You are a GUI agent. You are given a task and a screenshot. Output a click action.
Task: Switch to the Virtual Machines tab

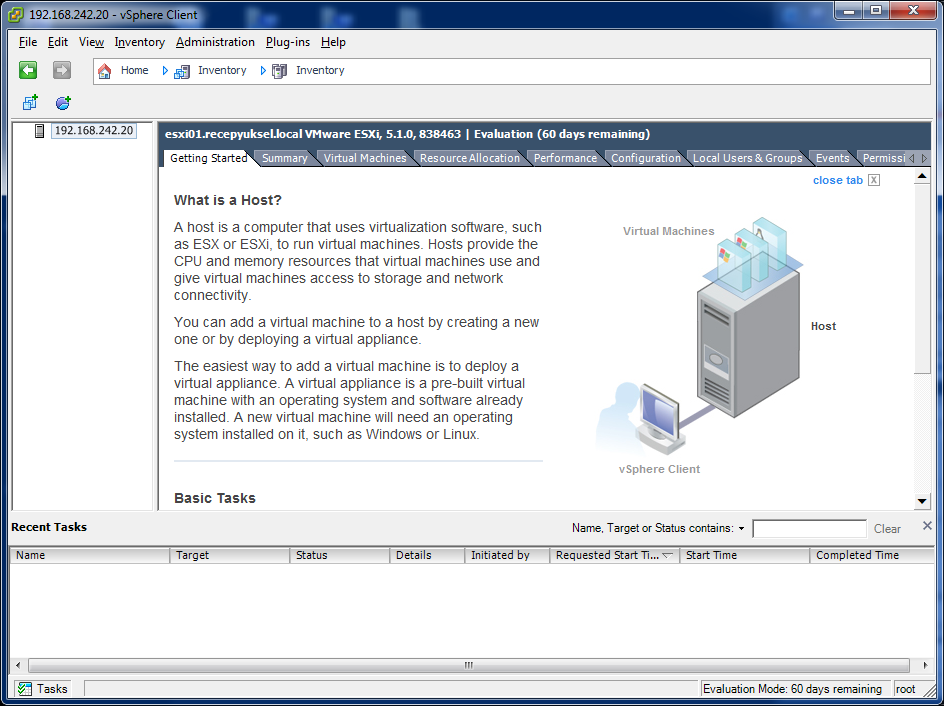pyautogui.click(x=365, y=158)
